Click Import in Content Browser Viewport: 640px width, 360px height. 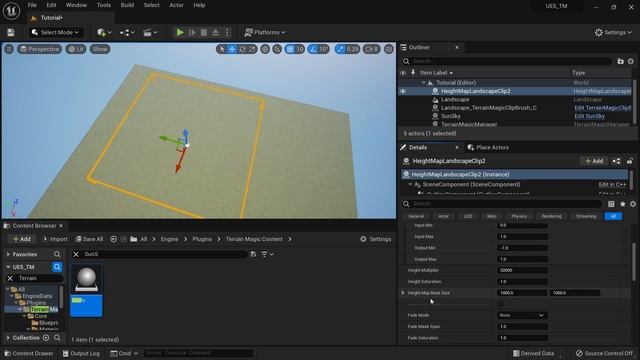click(55, 239)
